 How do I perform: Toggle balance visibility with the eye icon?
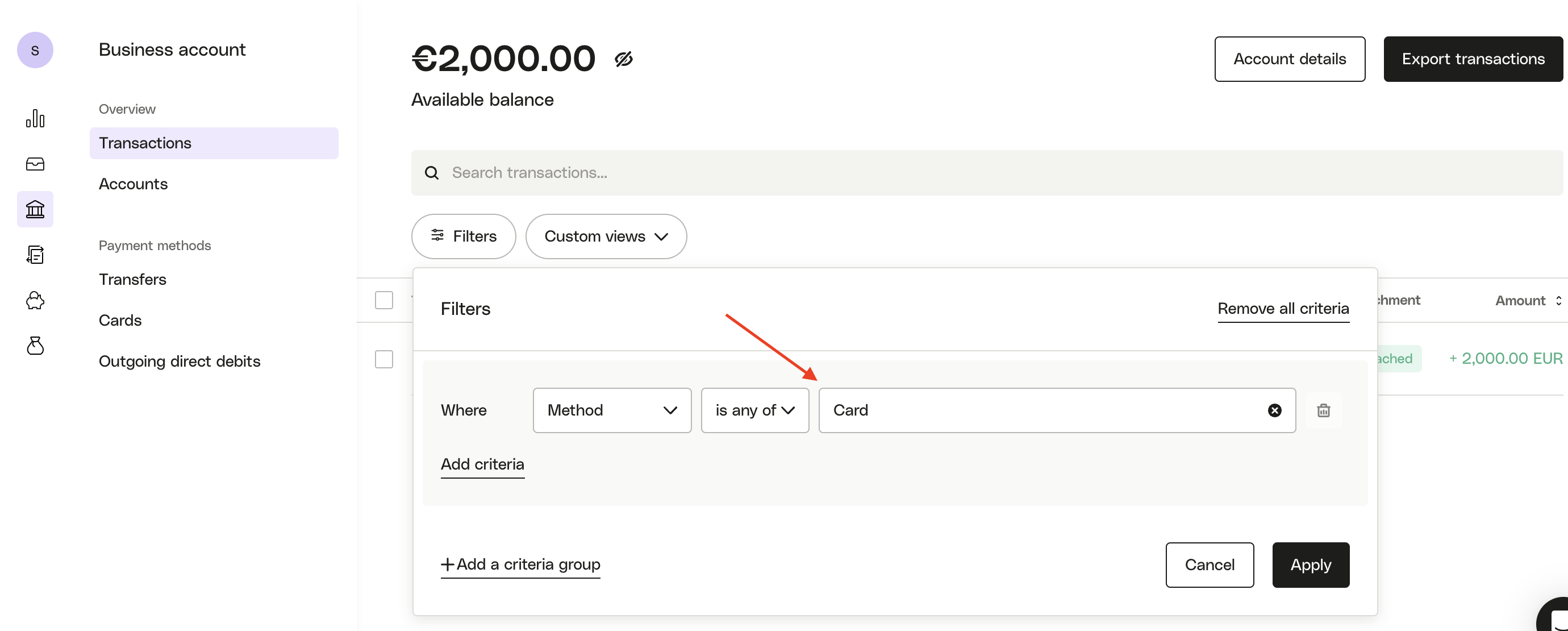pyautogui.click(x=624, y=59)
